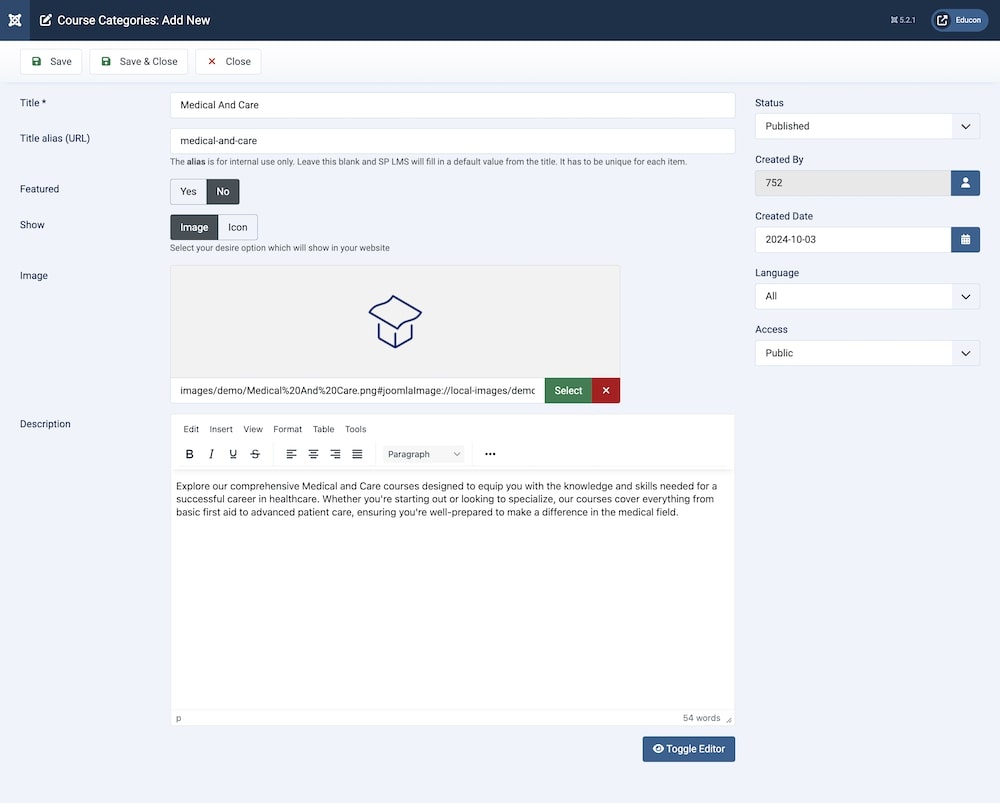This screenshot has width=1000, height=803.
Task: Justify the description text
Action: [x=357, y=454]
